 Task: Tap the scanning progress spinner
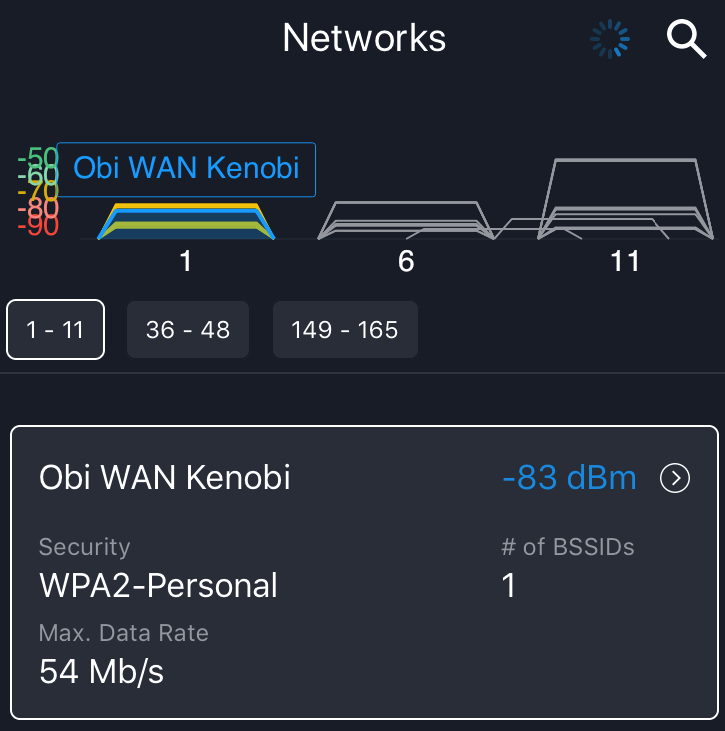click(x=610, y=39)
